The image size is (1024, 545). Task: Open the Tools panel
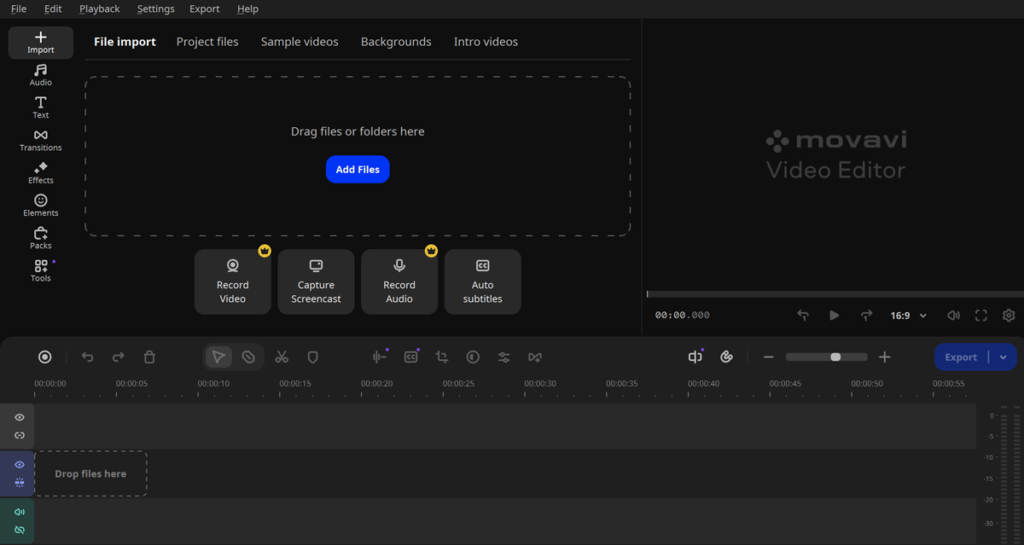40,271
